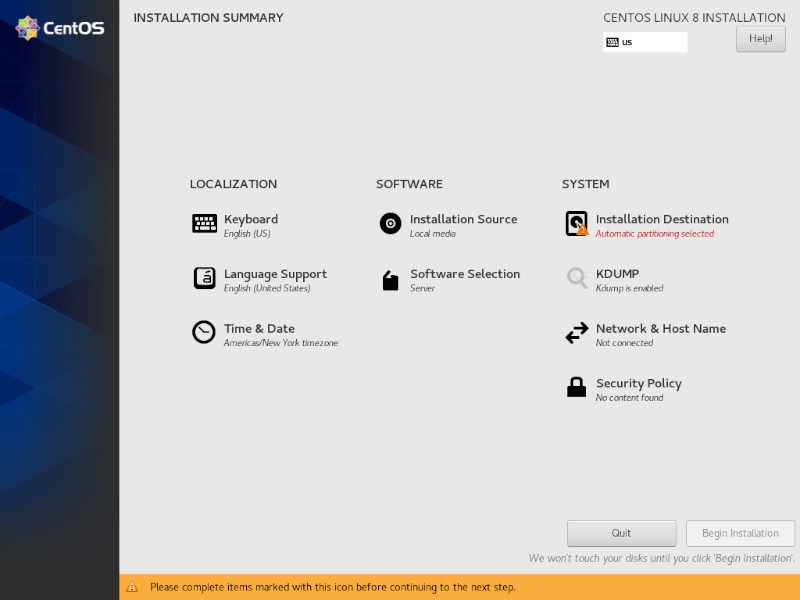Viewport: 800px width, 600px height.
Task: Open the Keyboard layout settings icon
Action: pyautogui.click(x=204, y=223)
